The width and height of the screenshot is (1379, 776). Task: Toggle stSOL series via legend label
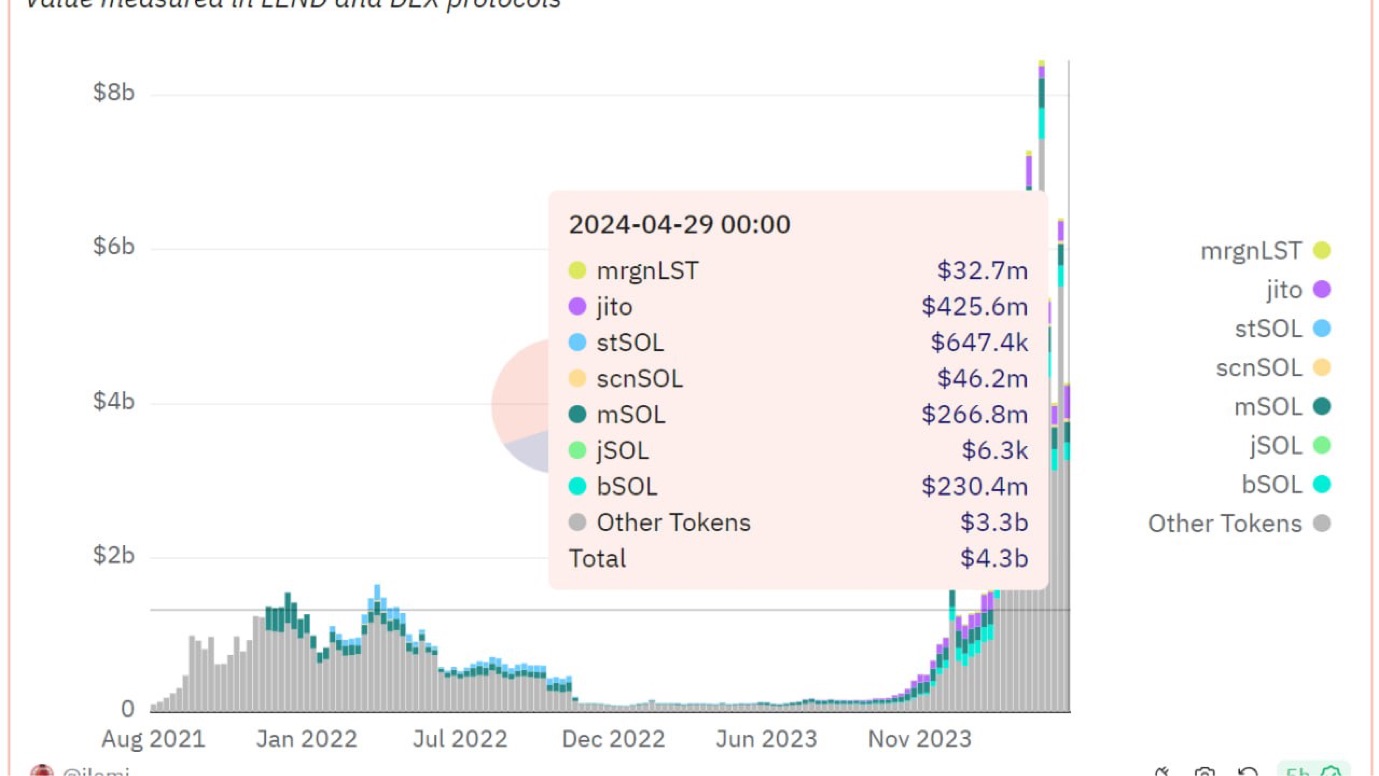(x=1268, y=328)
